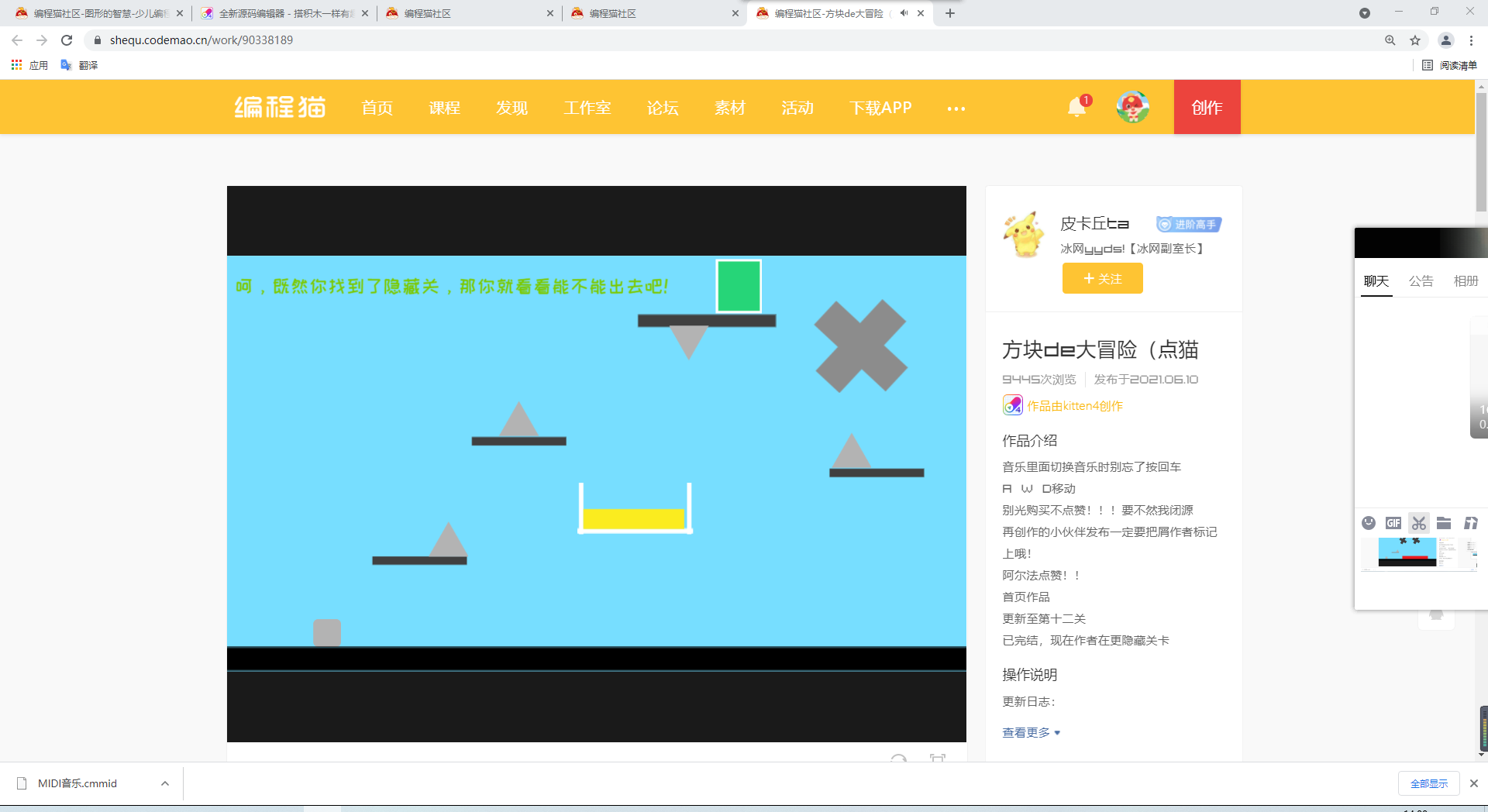Screen dimensions: 1488x812
Task: Open the 发现 menu item
Action: pyautogui.click(x=512, y=108)
